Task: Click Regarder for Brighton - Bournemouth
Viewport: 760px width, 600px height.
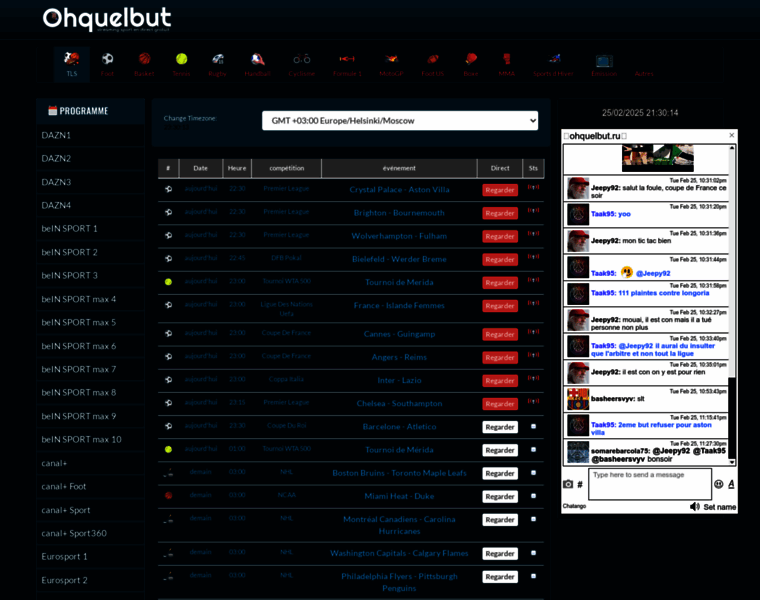Action: (x=500, y=213)
